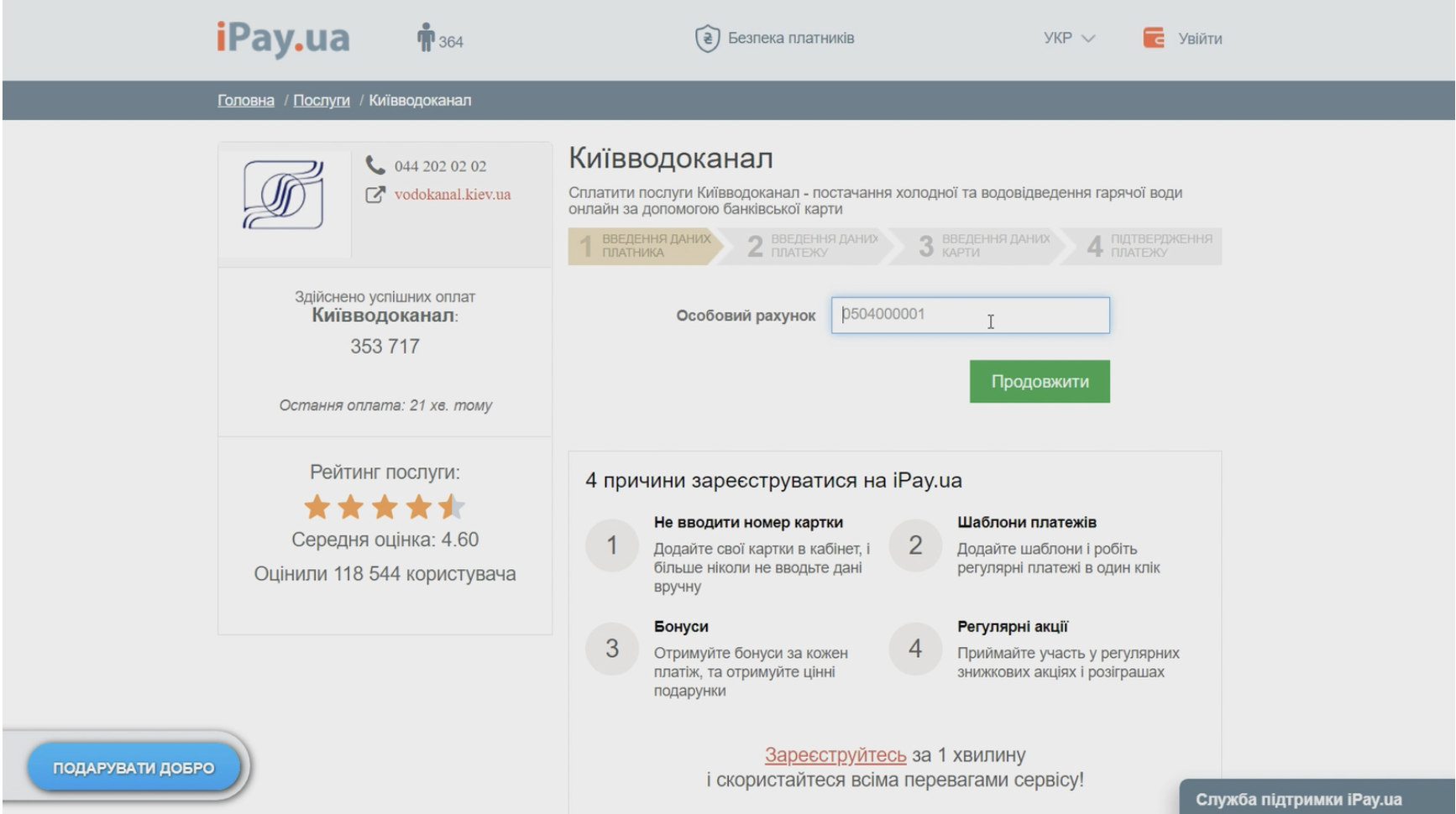Click the iPay.ua logo

(x=283, y=39)
